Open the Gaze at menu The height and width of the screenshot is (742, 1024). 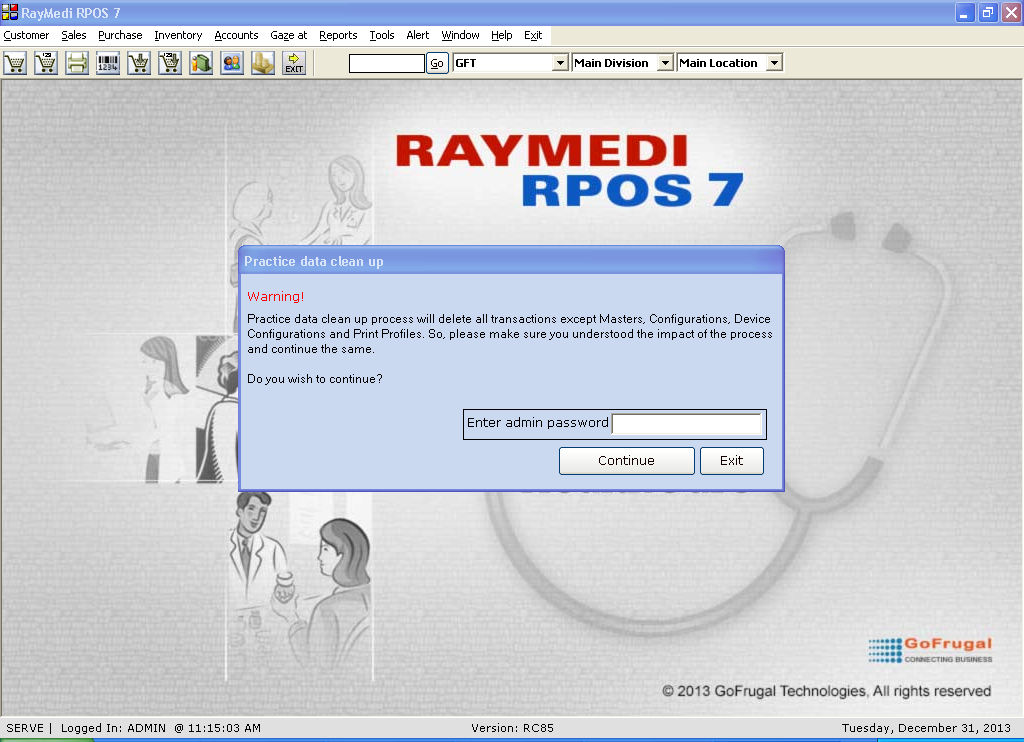(x=289, y=35)
